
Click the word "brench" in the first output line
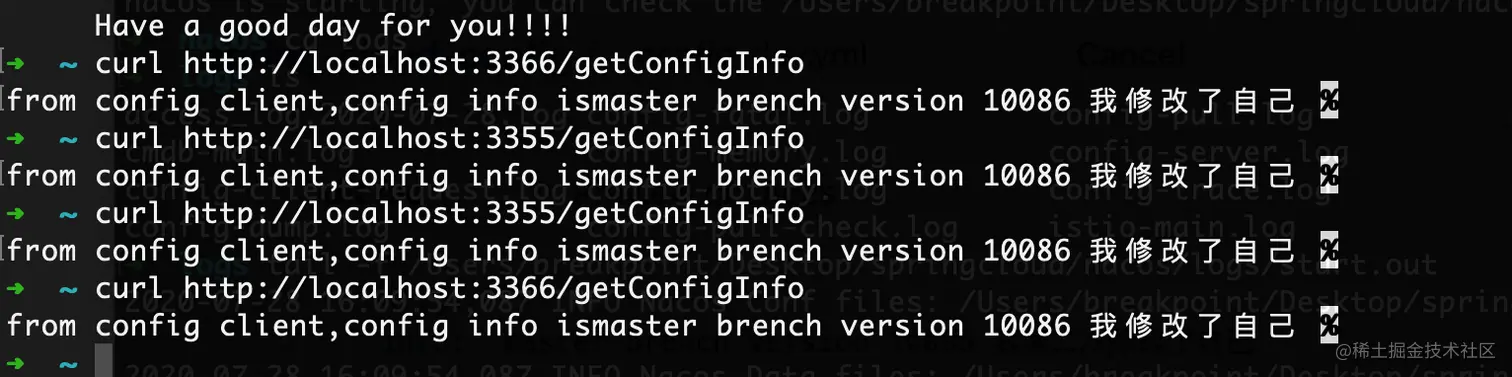769,100
